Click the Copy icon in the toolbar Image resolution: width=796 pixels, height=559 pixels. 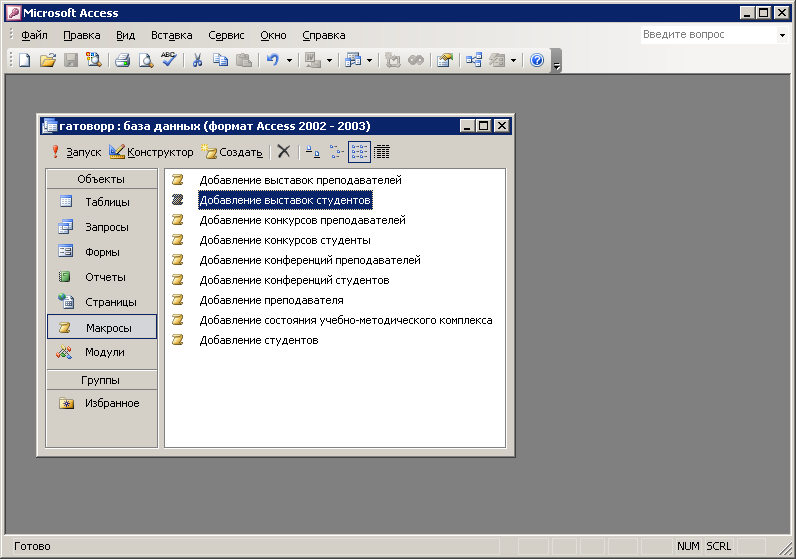220,60
